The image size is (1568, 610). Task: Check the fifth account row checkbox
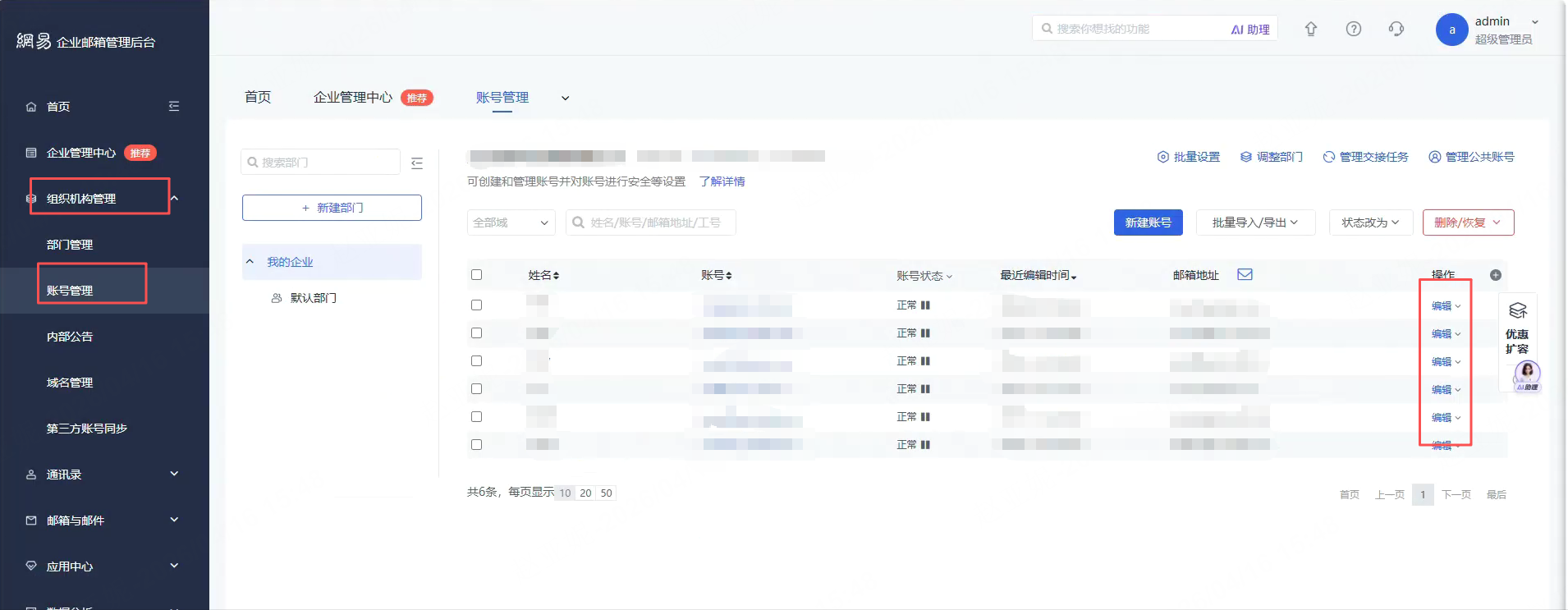coord(476,417)
